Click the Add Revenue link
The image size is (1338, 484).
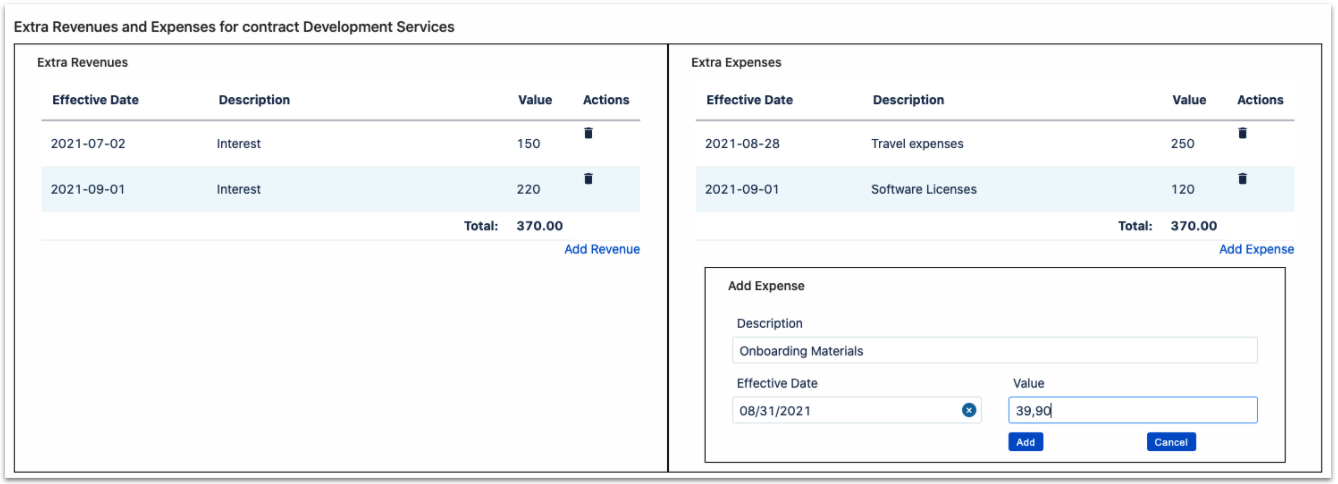click(x=602, y=249)
